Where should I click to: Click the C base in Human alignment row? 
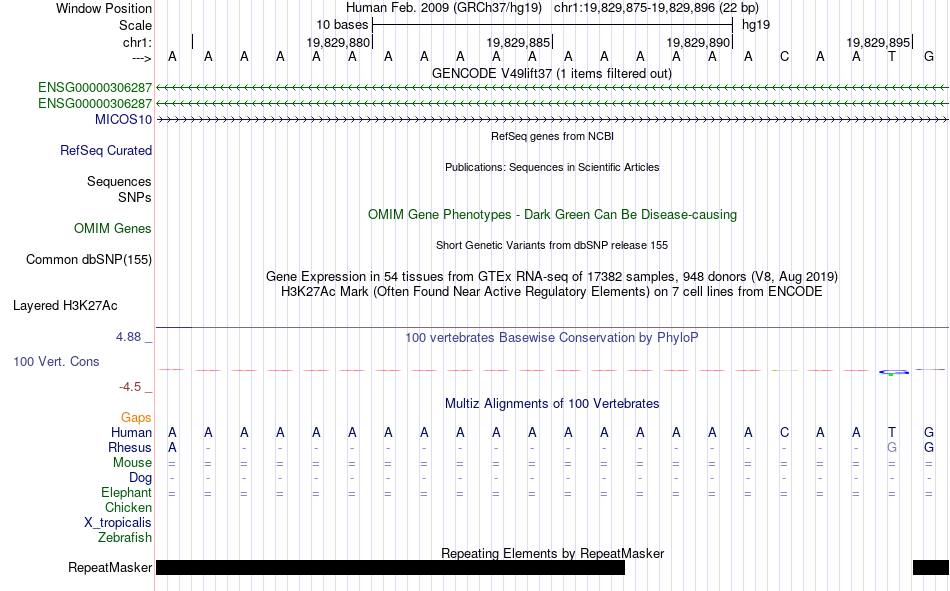[x=784, y=432]
